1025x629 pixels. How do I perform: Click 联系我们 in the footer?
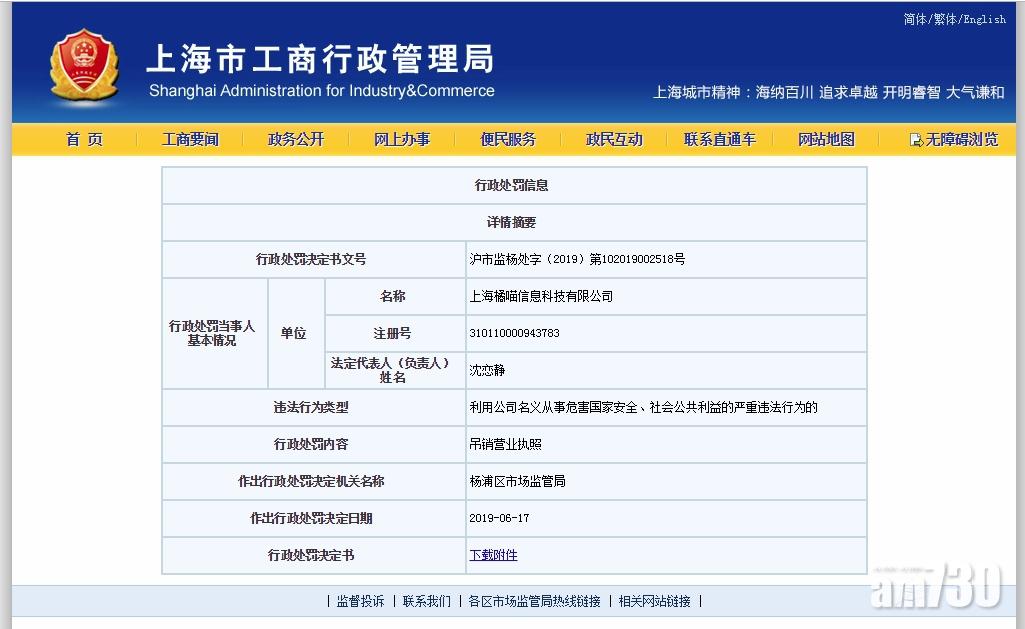pyautogui.click(x=427, y=601)
